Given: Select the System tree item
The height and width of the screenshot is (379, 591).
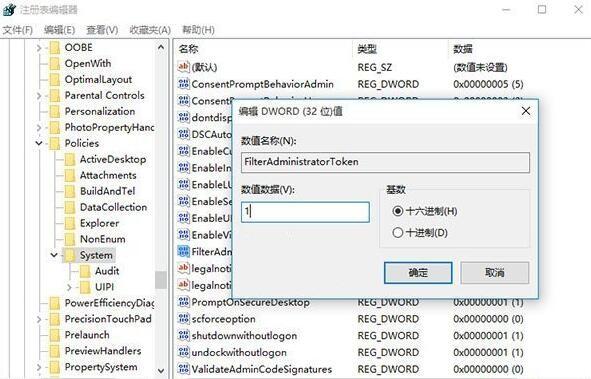Looking at the screenshot, I should point(96,255).
